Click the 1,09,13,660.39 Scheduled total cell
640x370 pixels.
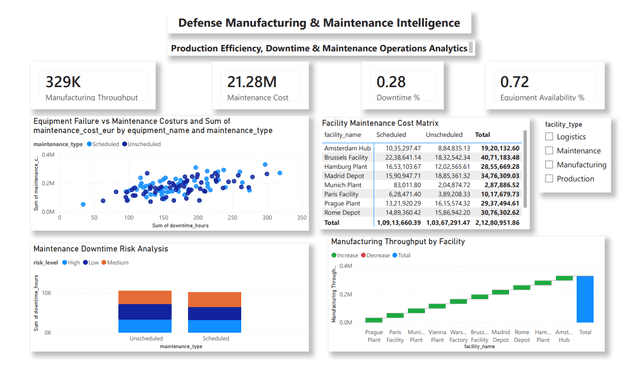point(399,223)
